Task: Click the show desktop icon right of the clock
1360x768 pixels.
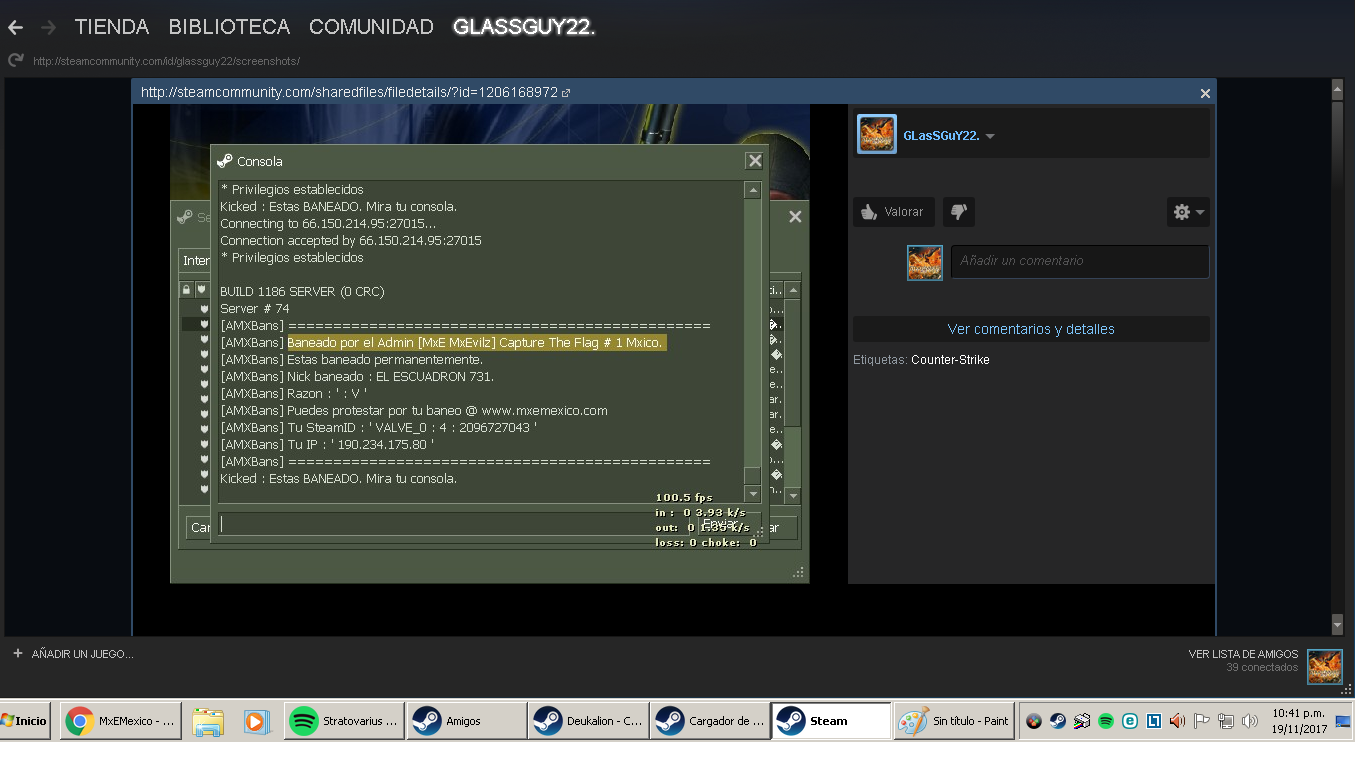Action: point(1343,721)
